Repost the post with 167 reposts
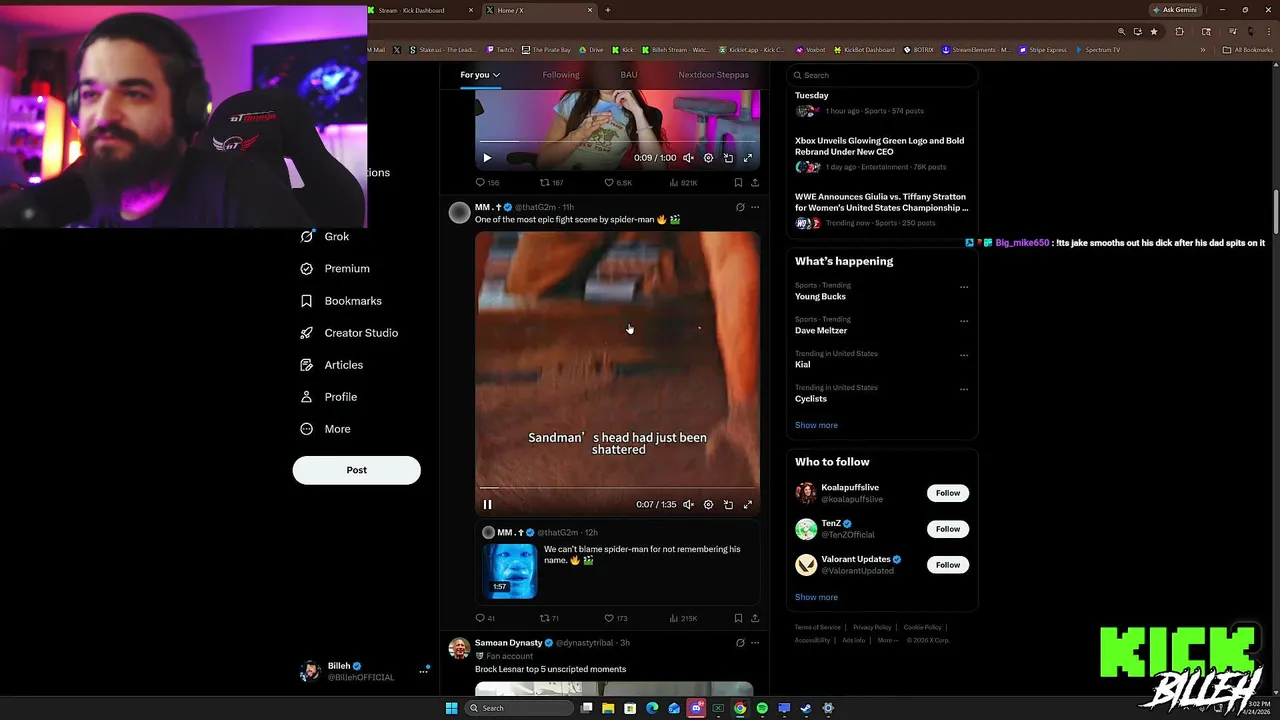The width and height of the screenshot is (1280, 720). (551, 183)
